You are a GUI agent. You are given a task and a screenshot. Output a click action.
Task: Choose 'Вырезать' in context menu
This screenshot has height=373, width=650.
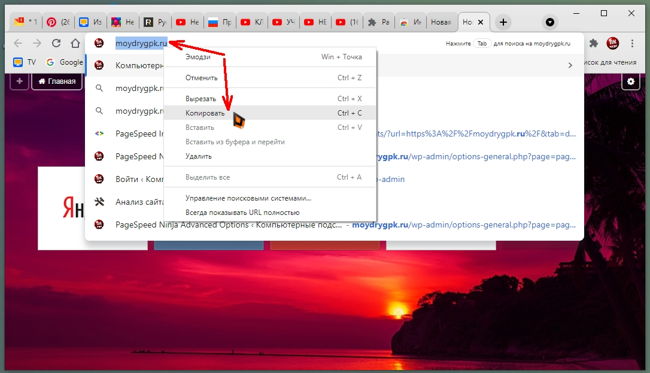(x=270, y=99)
